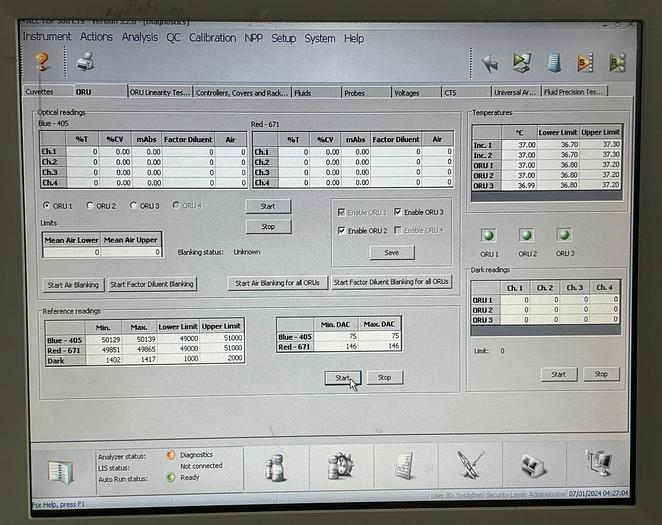Switch to the Probes tab
This screenshot has height=525, width=662.
[x=366, y=92]
